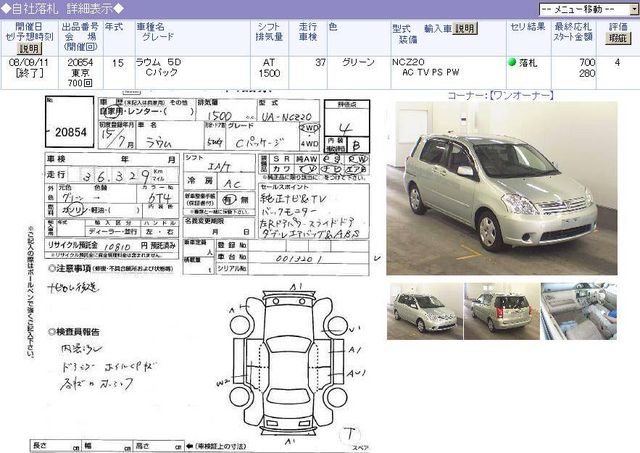Open the メニュー移動 dropdown menu

point(589,9)
